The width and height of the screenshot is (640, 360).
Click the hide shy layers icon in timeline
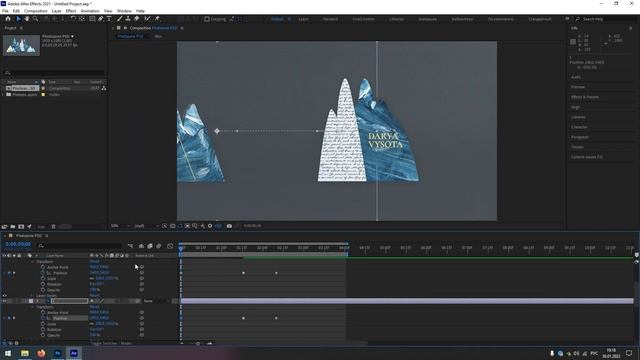click(x=141, y=246)
